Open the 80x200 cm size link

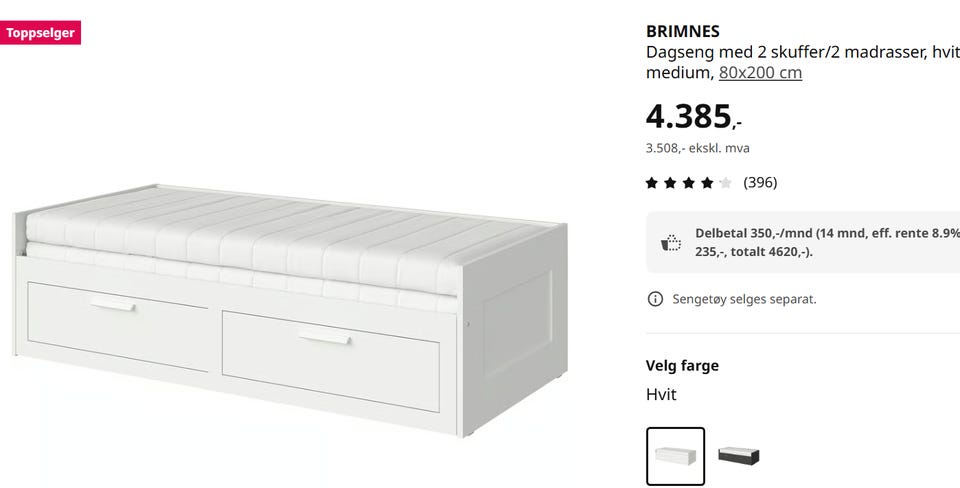(760, 72)
